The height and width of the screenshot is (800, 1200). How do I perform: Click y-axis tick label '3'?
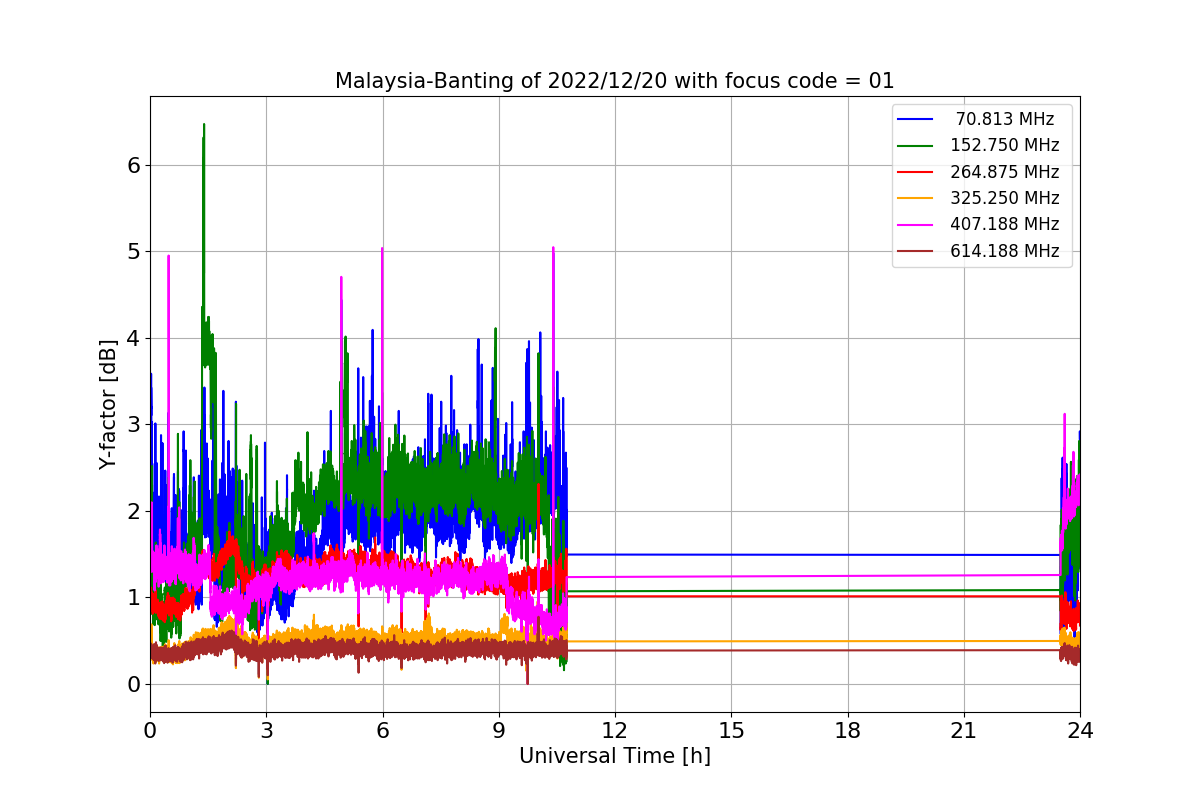pos(133,424)
